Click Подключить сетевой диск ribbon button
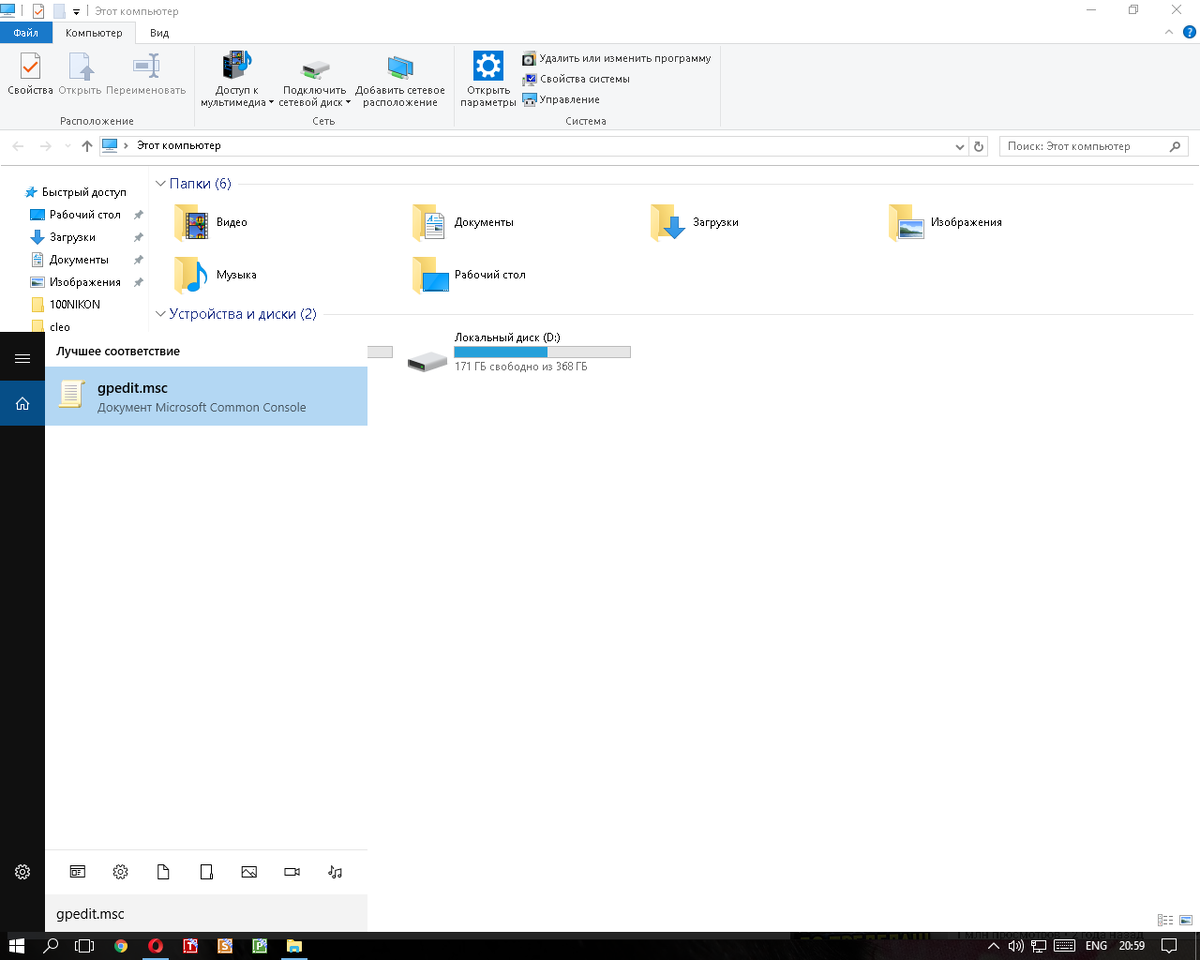 pos(314,82)
